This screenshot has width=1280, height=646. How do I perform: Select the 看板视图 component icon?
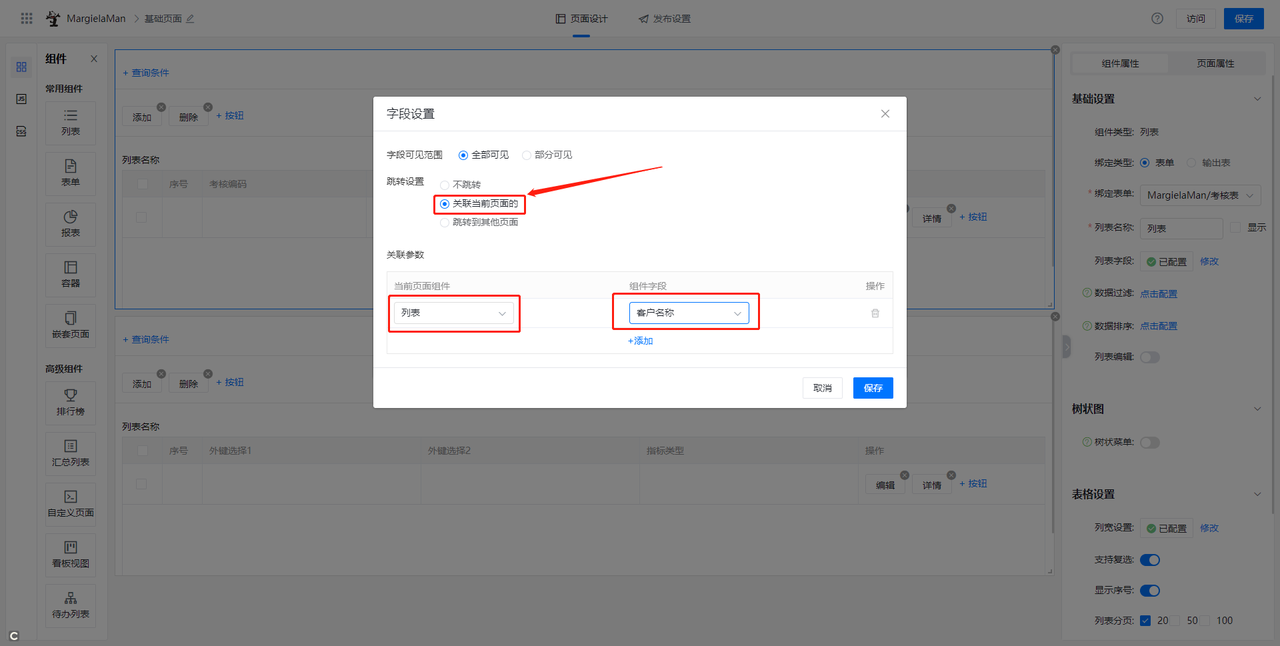70,548
